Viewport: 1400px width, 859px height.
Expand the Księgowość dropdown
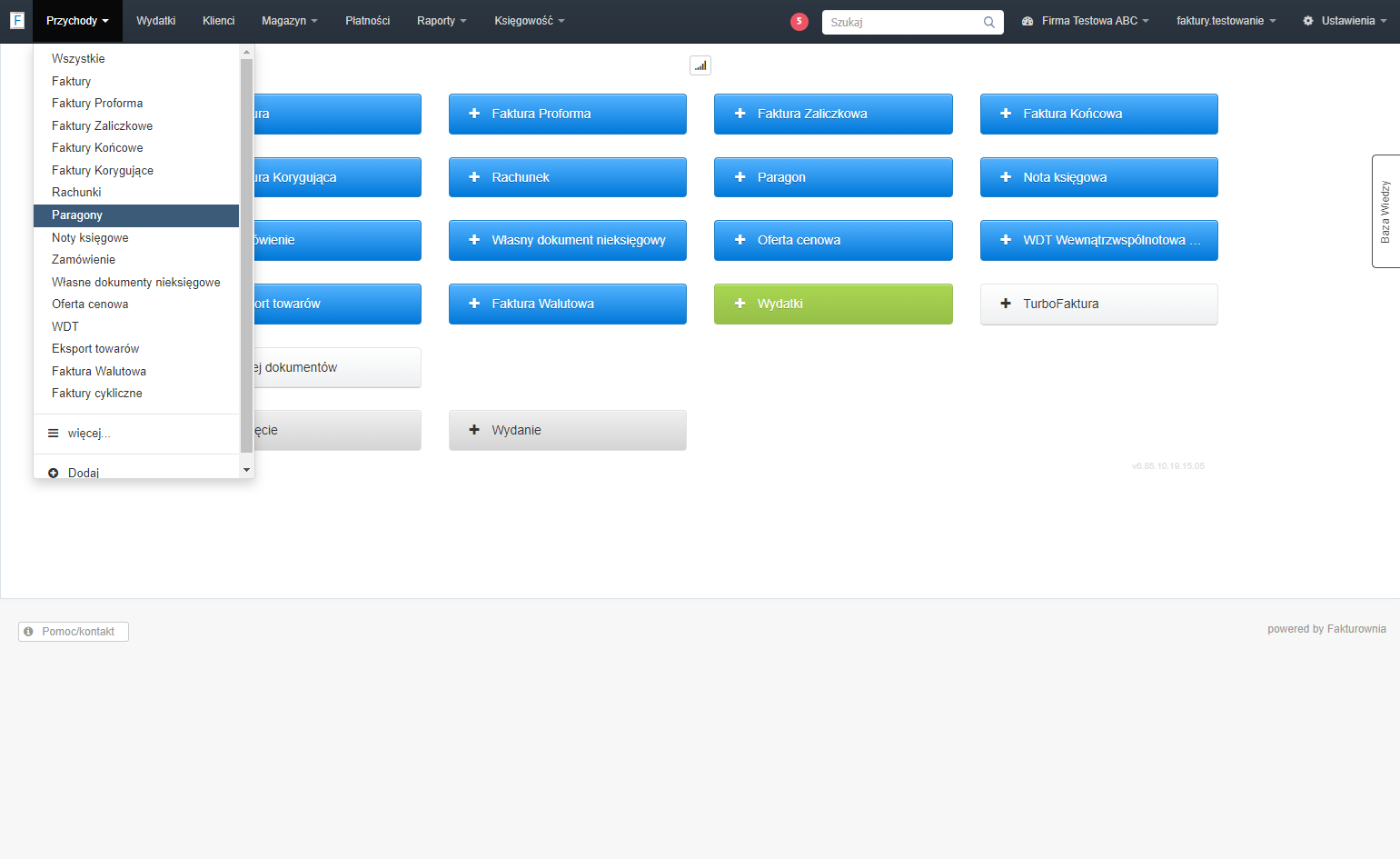click(x=530, y=21)
